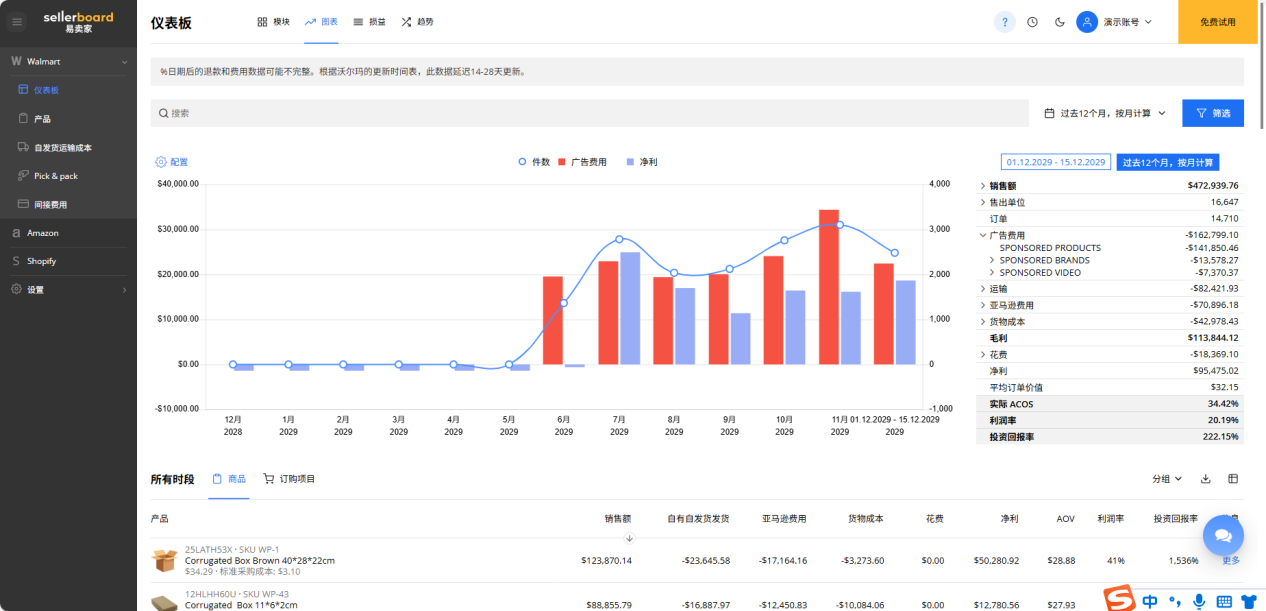Image resolution: width=1266 pixels, height=611 pixels.
Task: Hide the 广告费用 bars via the legend
Action: (590, 163)
